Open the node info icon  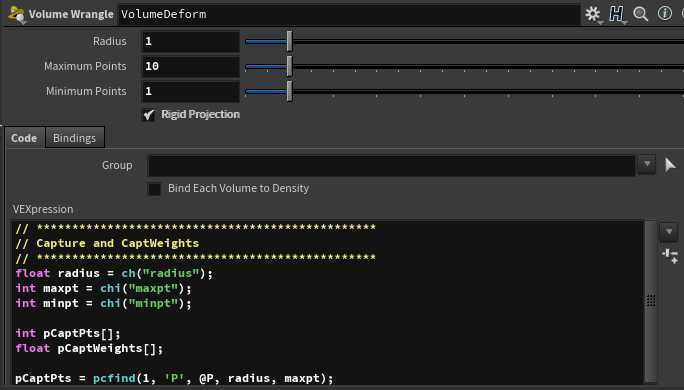pyautogui.click(x=664, y=14)
